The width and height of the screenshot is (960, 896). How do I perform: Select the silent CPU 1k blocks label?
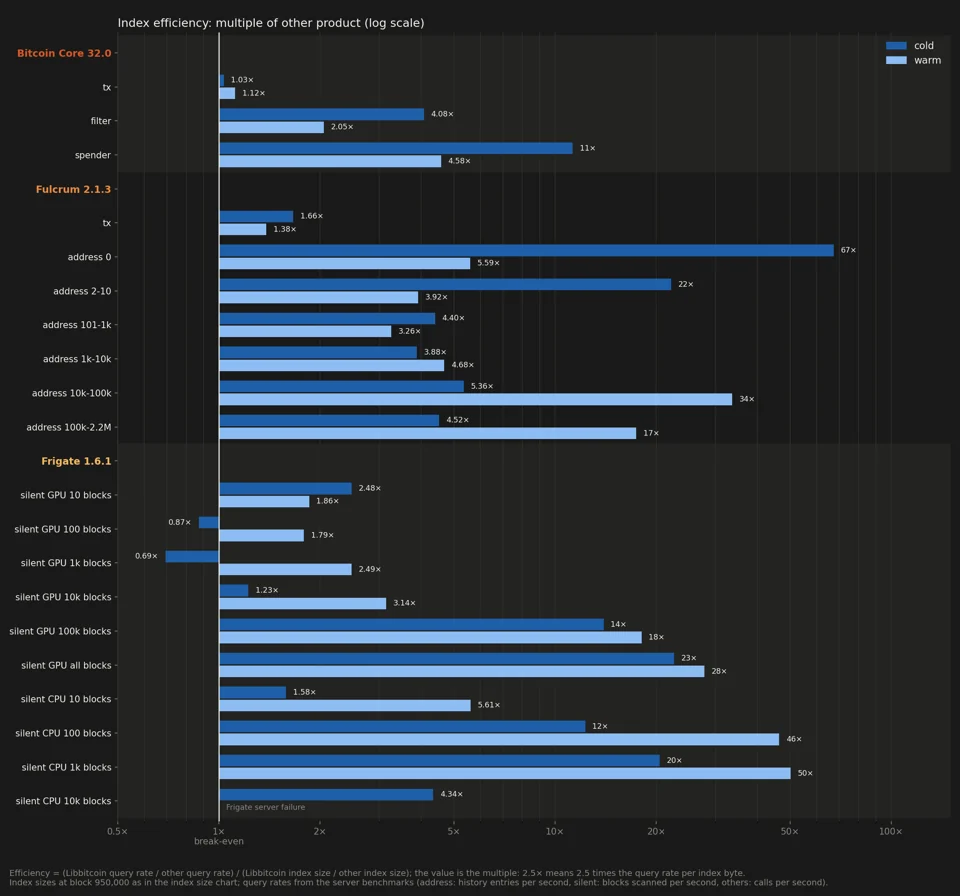point(67,767)
